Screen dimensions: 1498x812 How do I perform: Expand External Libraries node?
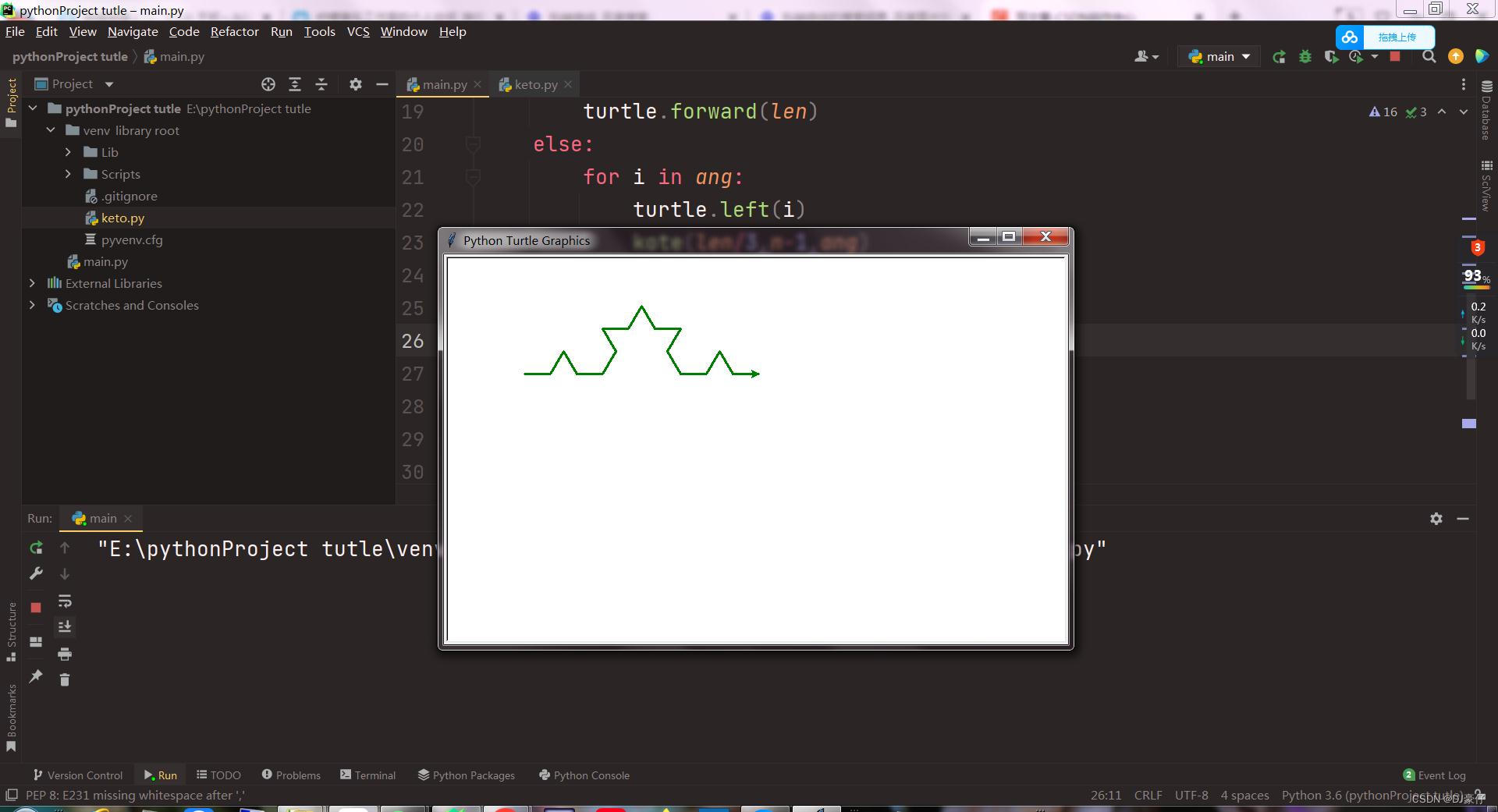pos(32,283)
